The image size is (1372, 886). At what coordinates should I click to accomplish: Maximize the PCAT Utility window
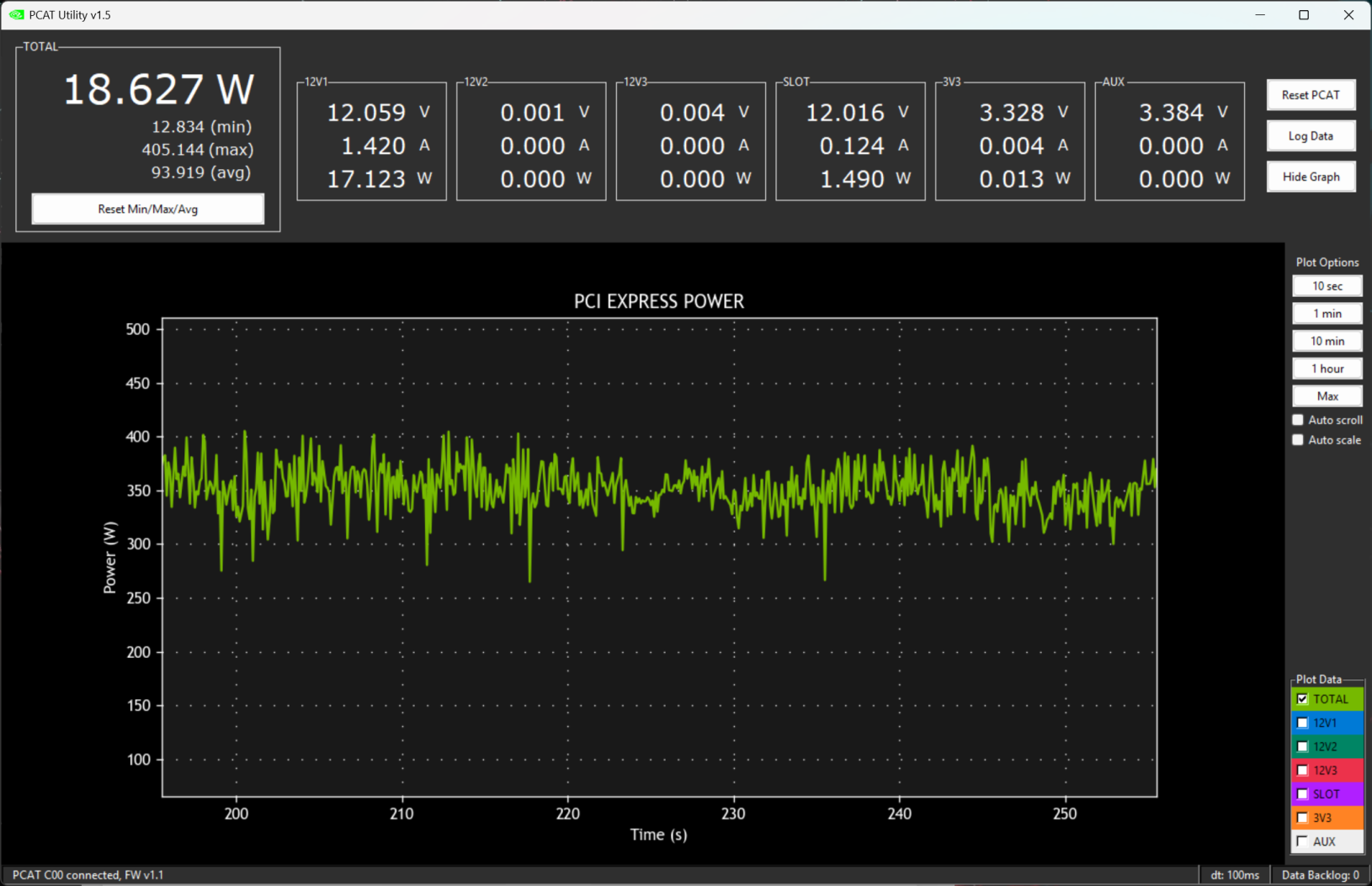(x=1304, y=15)
